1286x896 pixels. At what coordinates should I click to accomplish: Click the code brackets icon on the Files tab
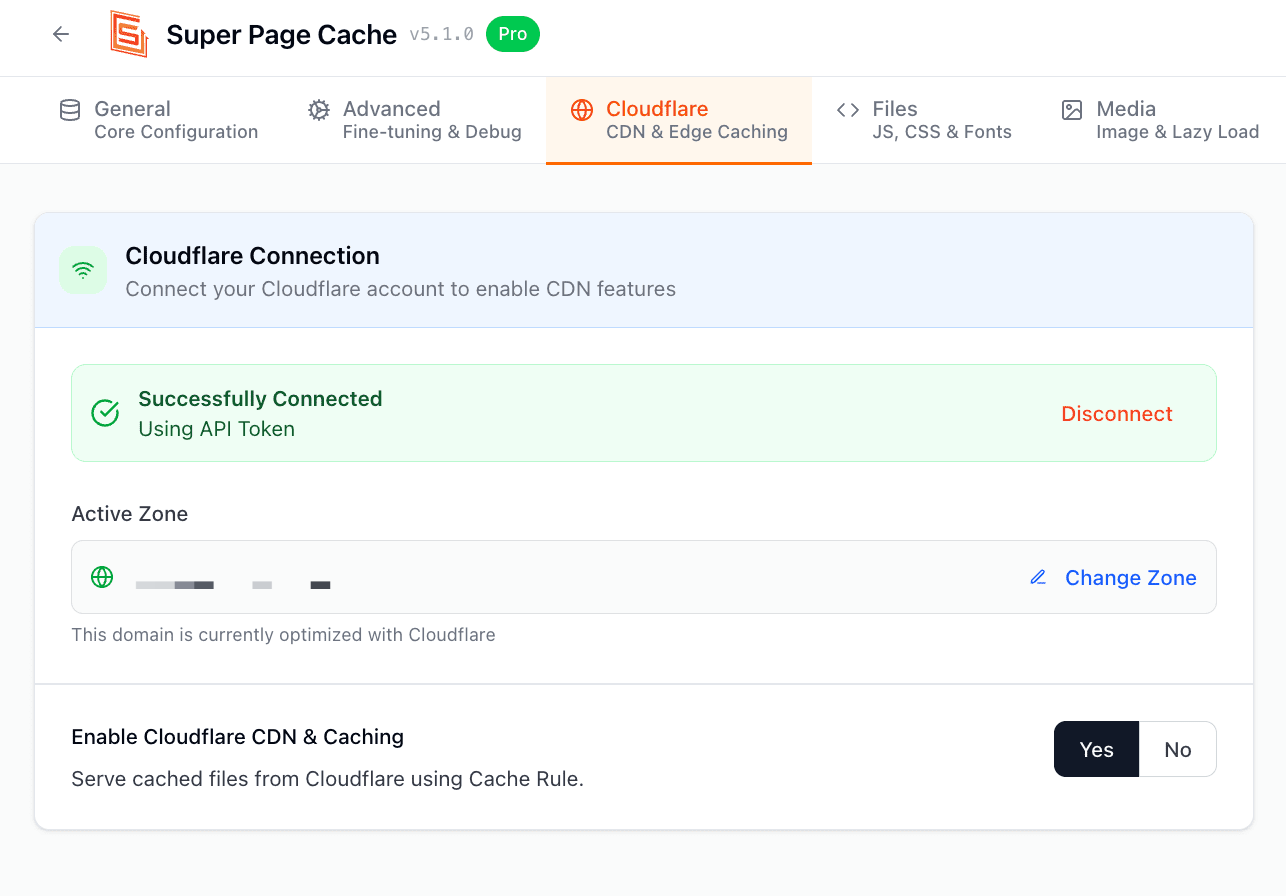pos(848,110)
